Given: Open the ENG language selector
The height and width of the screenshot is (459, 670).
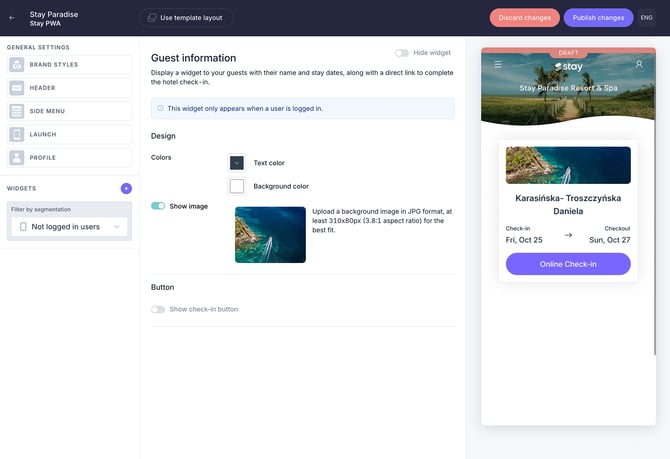Looking at the screenshot, I should (x=646, y=17).
